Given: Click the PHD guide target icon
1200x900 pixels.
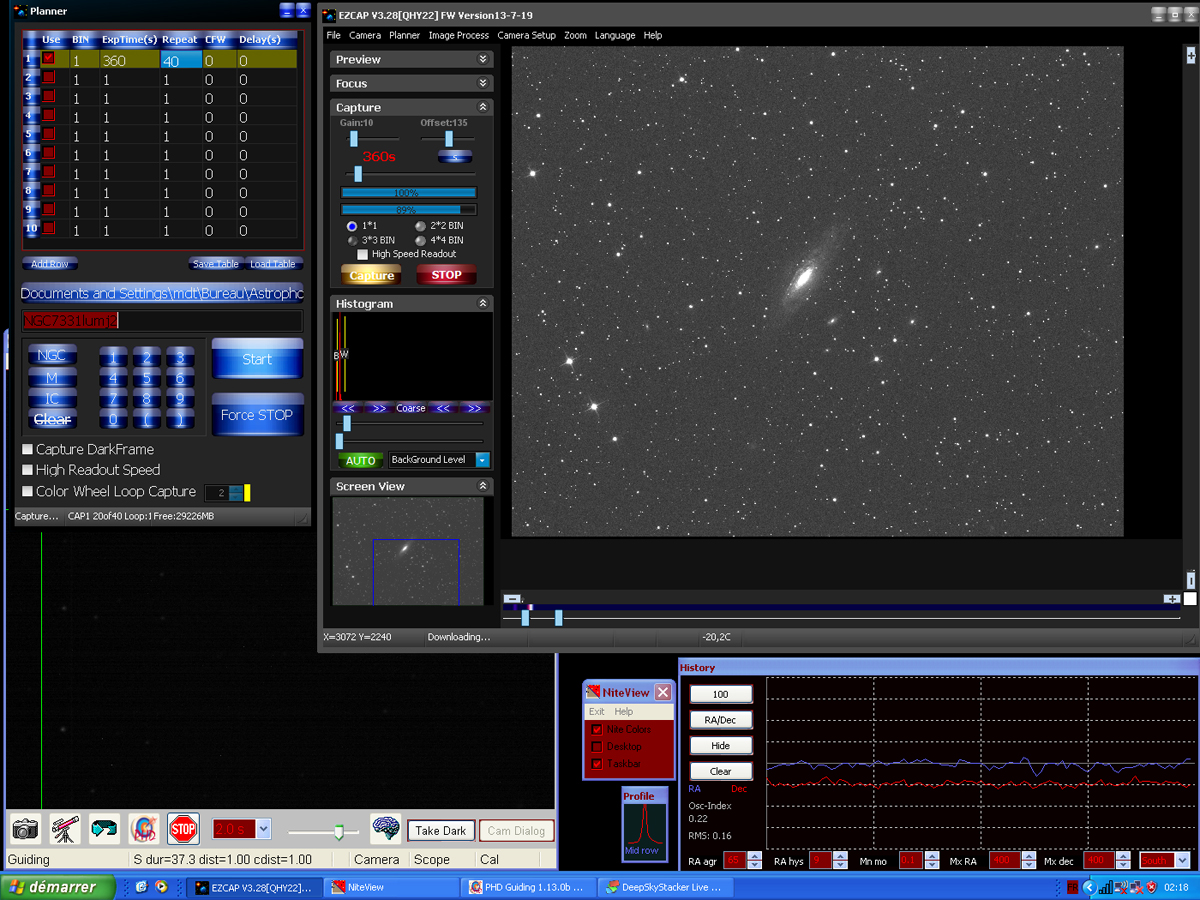Looking at the screenshot, I should pos(143,829).
